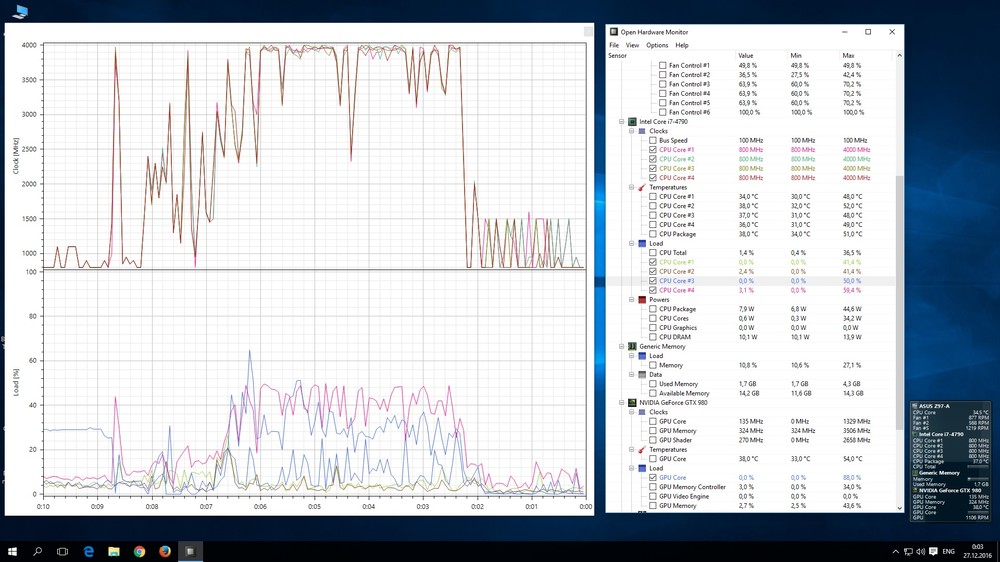The image size is (1000, 562).
Task: Collapse the Generic Memory tree node
Action: [x=621, y=347]
